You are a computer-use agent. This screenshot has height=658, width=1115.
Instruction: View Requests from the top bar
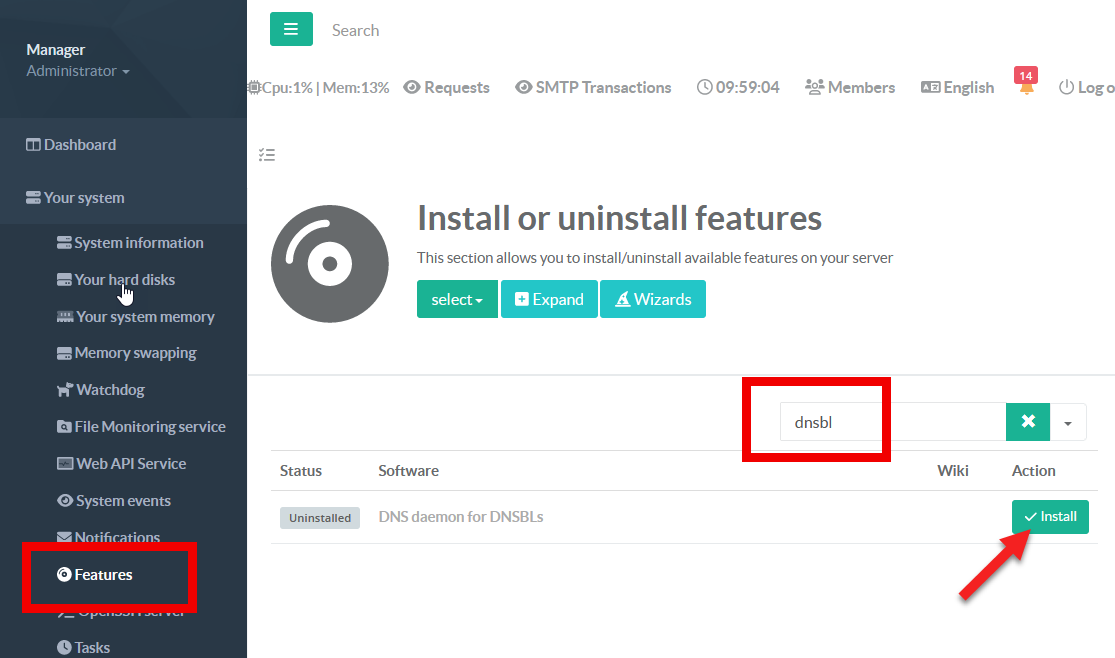446,88
